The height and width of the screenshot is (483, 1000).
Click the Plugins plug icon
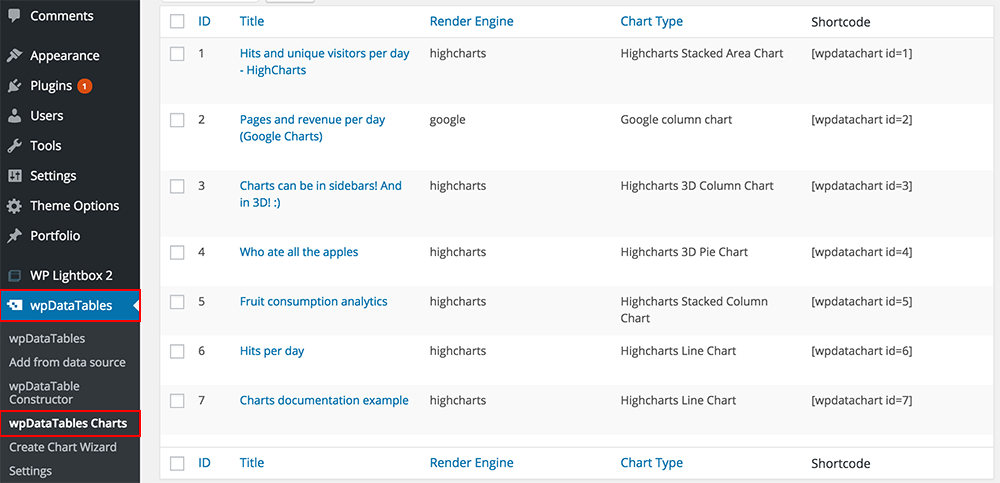(x=14, y=85)
